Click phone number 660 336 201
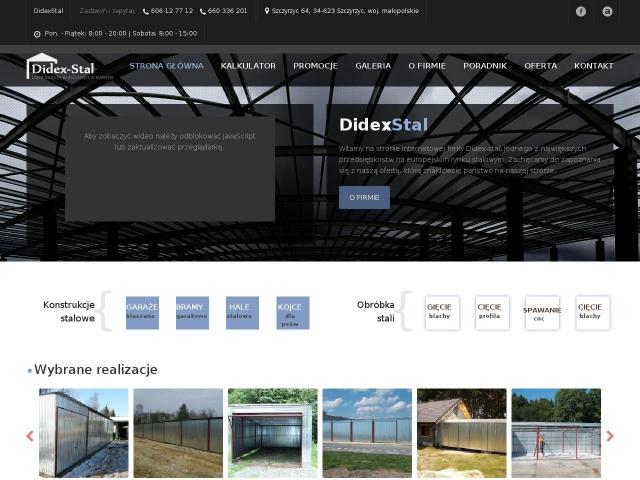 [227, 11]
